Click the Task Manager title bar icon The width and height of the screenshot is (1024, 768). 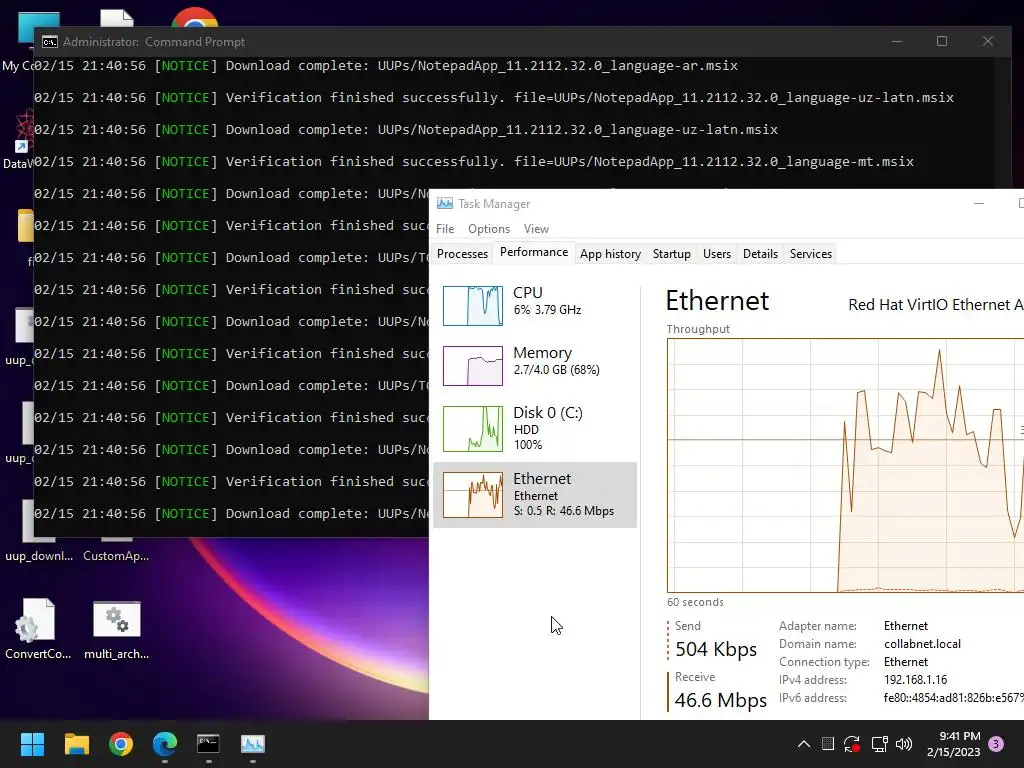(x=445, y=204)
